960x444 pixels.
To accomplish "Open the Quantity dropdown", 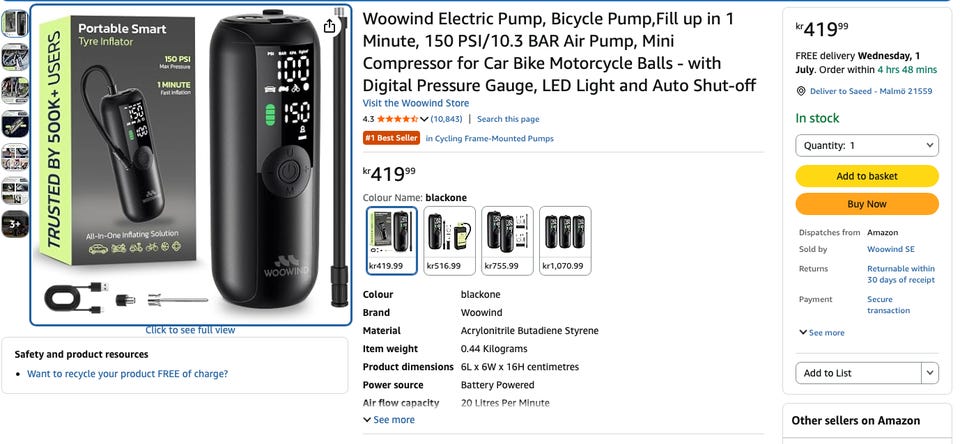I will (866, 146).
